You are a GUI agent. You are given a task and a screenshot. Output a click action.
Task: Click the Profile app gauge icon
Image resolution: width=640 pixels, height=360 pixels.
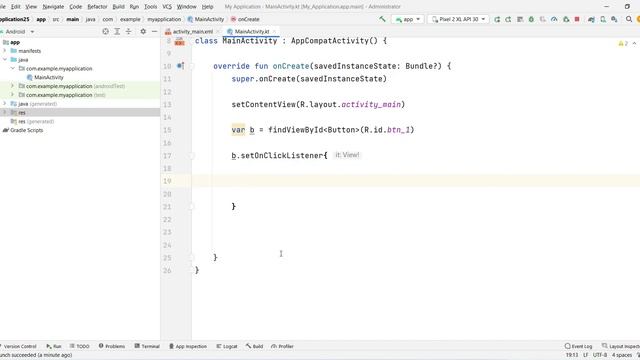click(x=554, y=19)
